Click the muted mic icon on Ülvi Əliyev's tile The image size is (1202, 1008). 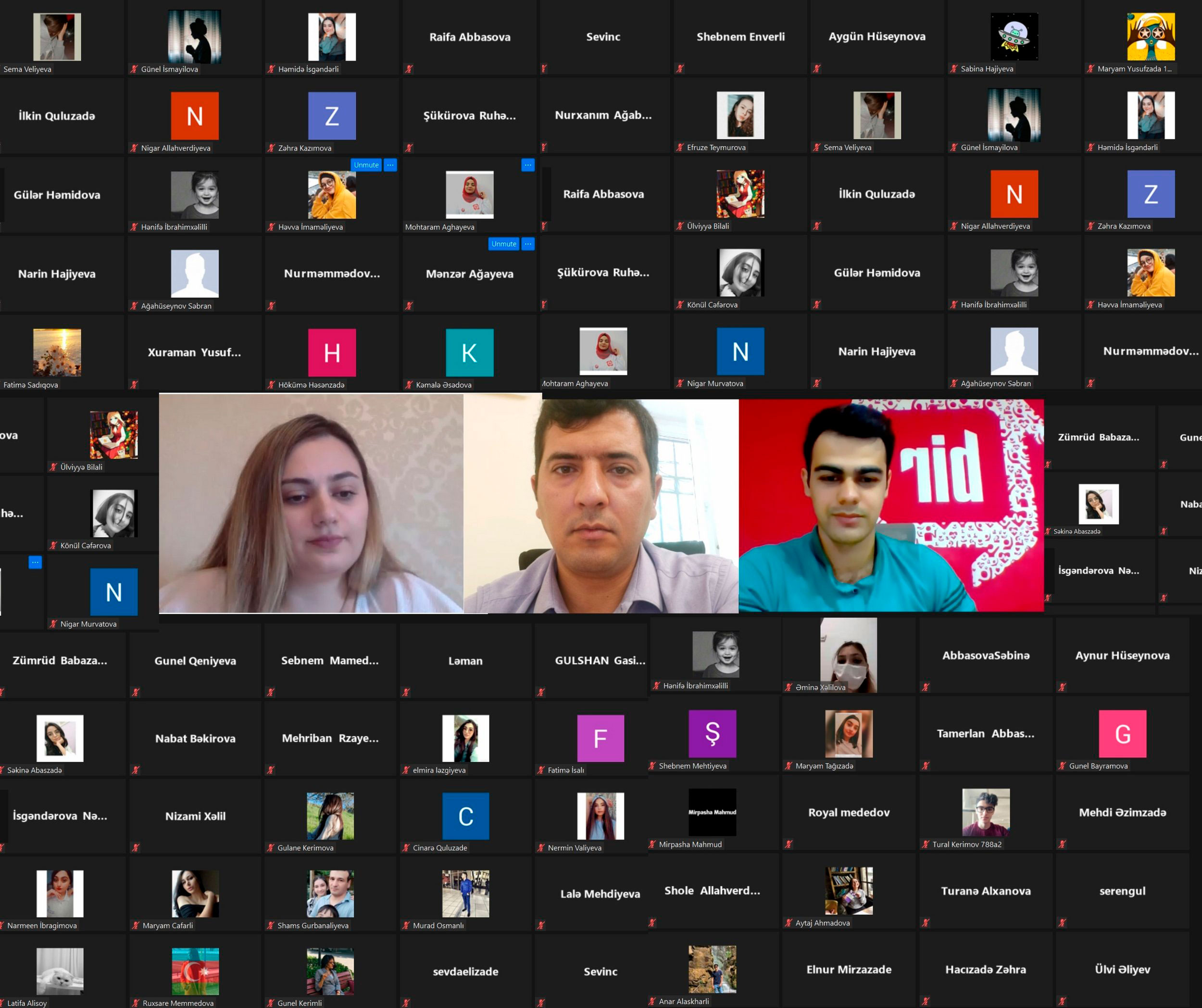coord(1063,1001)
